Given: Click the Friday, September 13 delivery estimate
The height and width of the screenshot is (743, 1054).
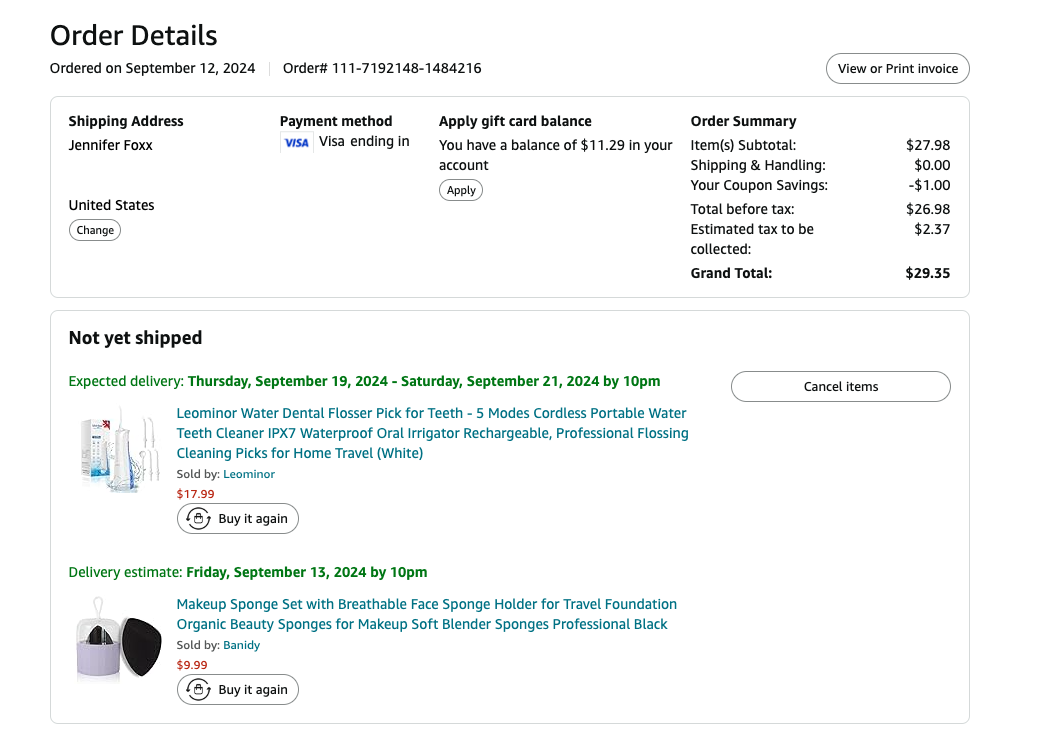Looking at the screenshot, I should (307, 572).
